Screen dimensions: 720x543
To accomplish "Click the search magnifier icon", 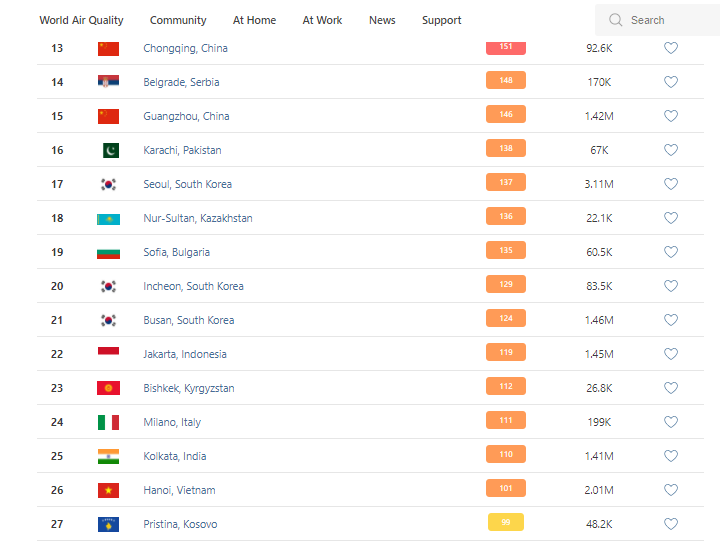I will (615, 20).
